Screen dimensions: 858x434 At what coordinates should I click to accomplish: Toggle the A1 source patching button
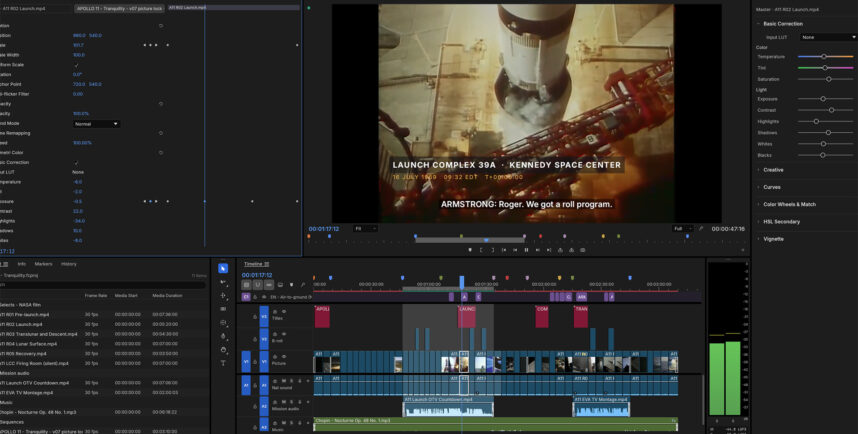click(246, 385)
